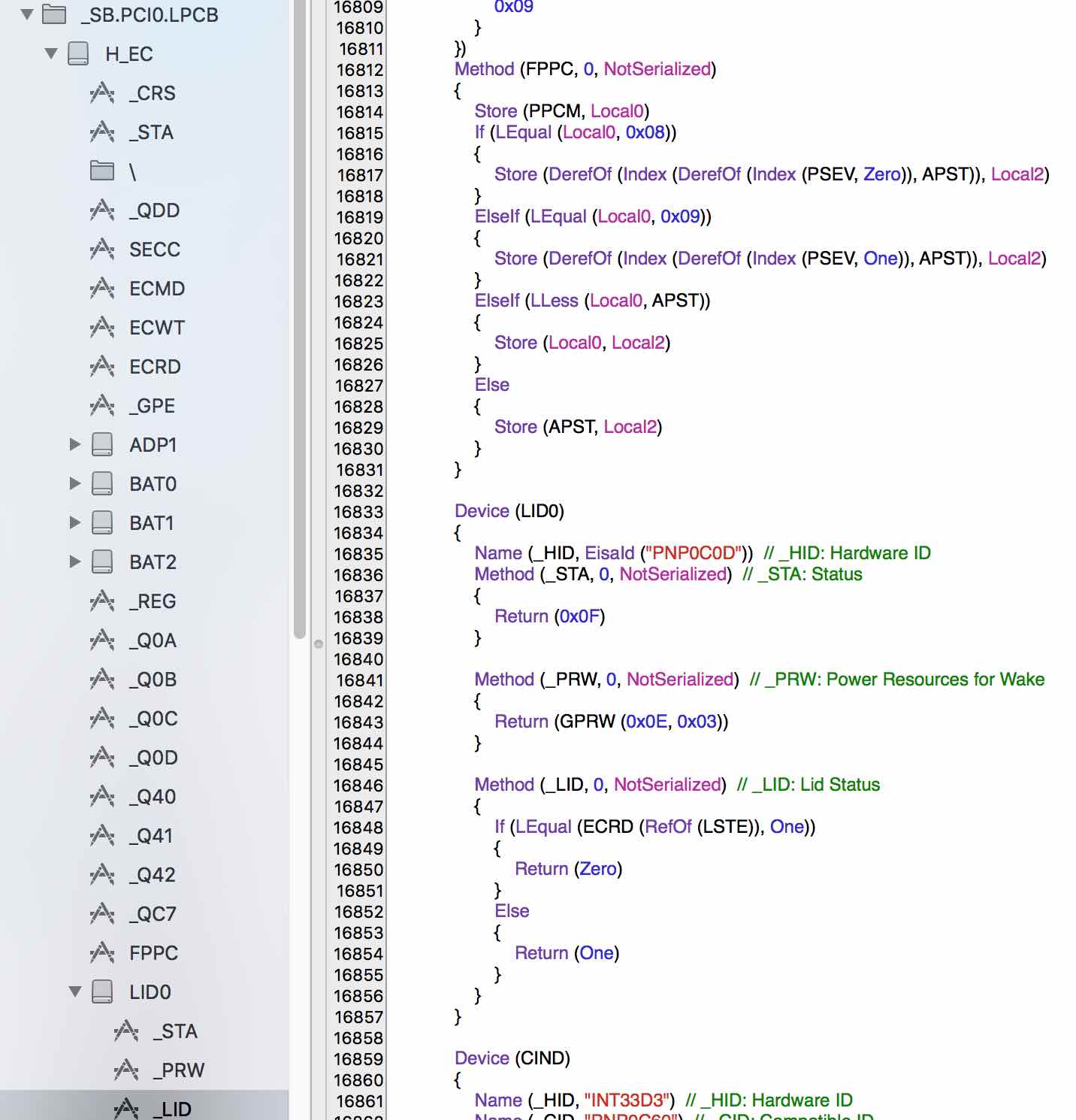This screenshot has width=1076, height=1120.
Task: Click the "Return (0x0F)" statement
Action: pyautogui.click(x=550, y=616)
